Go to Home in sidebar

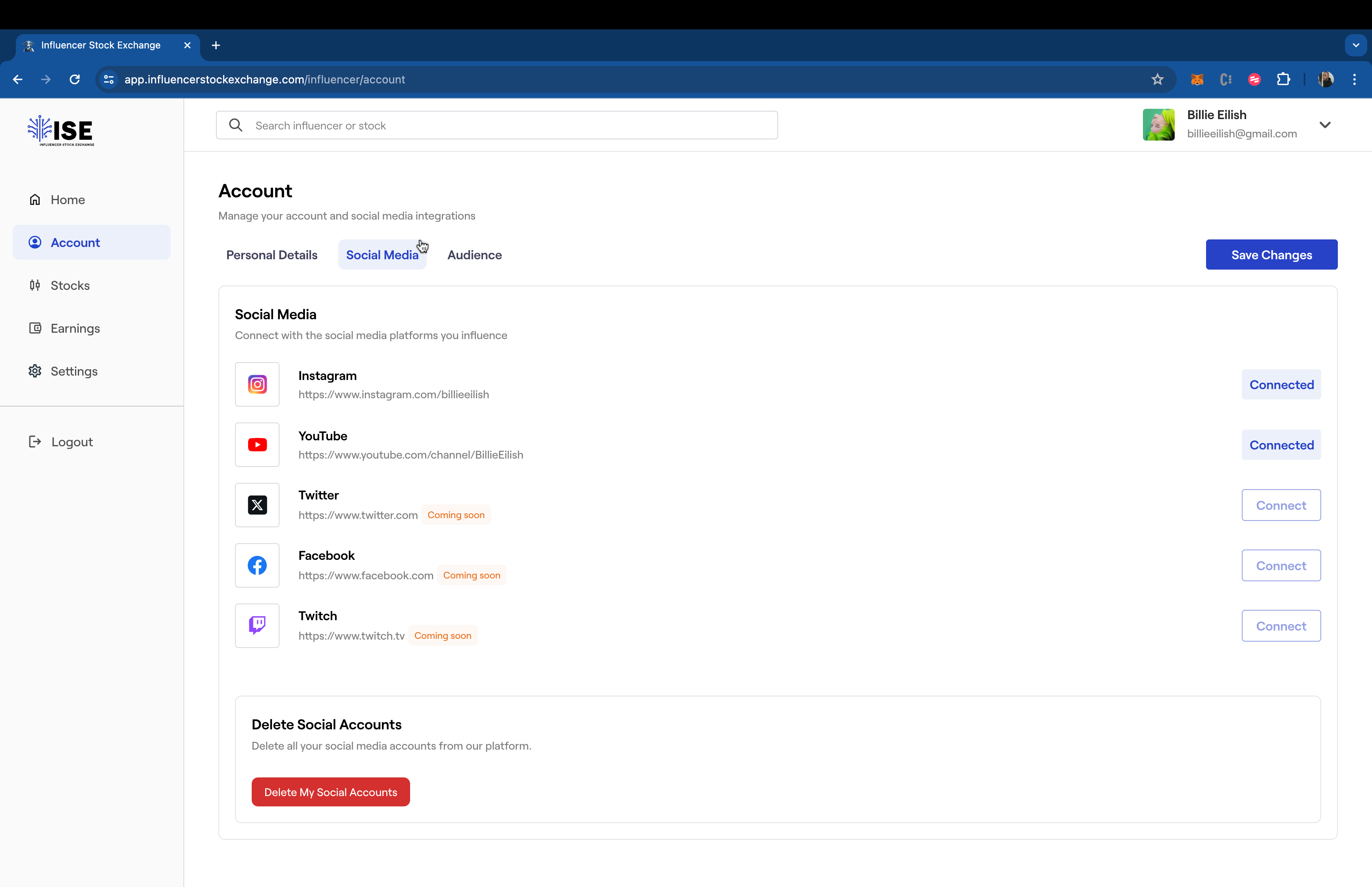[x=92, y=199]
